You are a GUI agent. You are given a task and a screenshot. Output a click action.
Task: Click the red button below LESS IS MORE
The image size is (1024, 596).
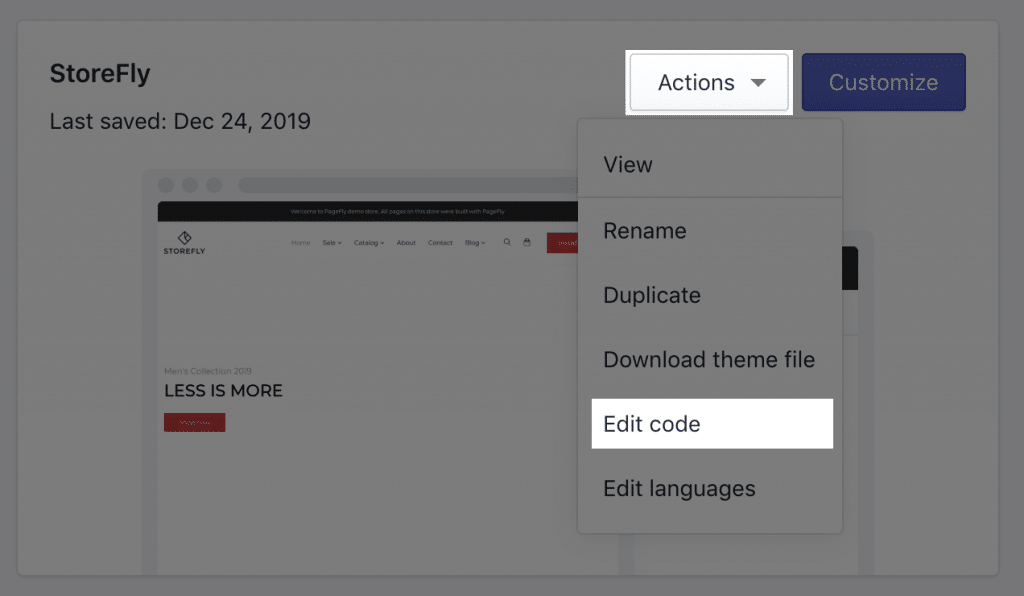[x=195, y=422]
